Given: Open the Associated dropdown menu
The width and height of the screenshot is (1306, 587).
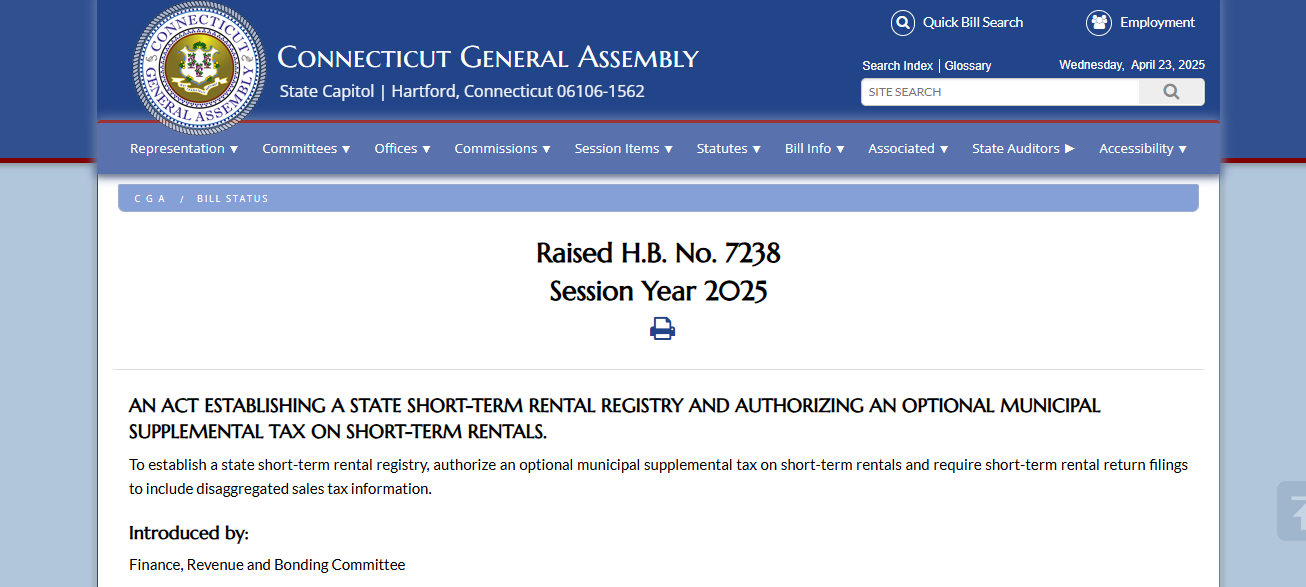Looking at the screenshot, I should click(908, 148).
